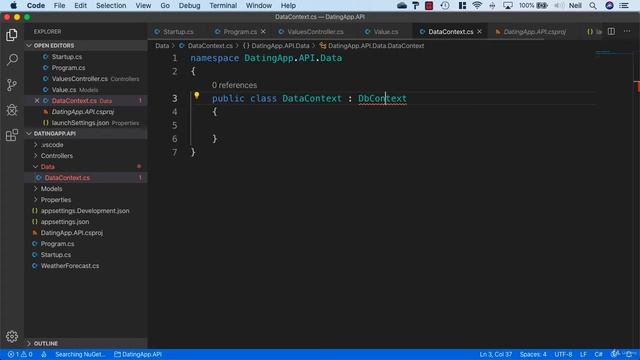Select DataContext.cs under Data folder
Image resolution: width=640 pixels, height=360 pixels.
click(x=67, y=178)
